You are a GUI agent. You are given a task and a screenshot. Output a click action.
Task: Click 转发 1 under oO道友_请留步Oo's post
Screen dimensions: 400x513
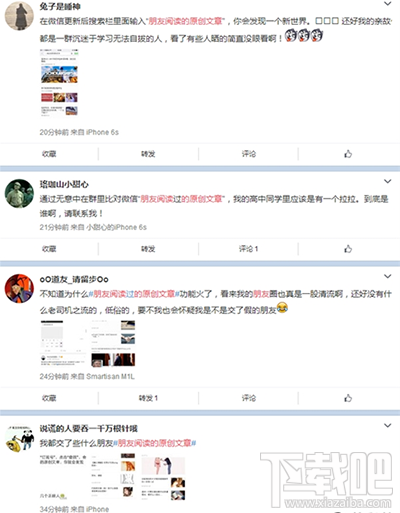148,398
